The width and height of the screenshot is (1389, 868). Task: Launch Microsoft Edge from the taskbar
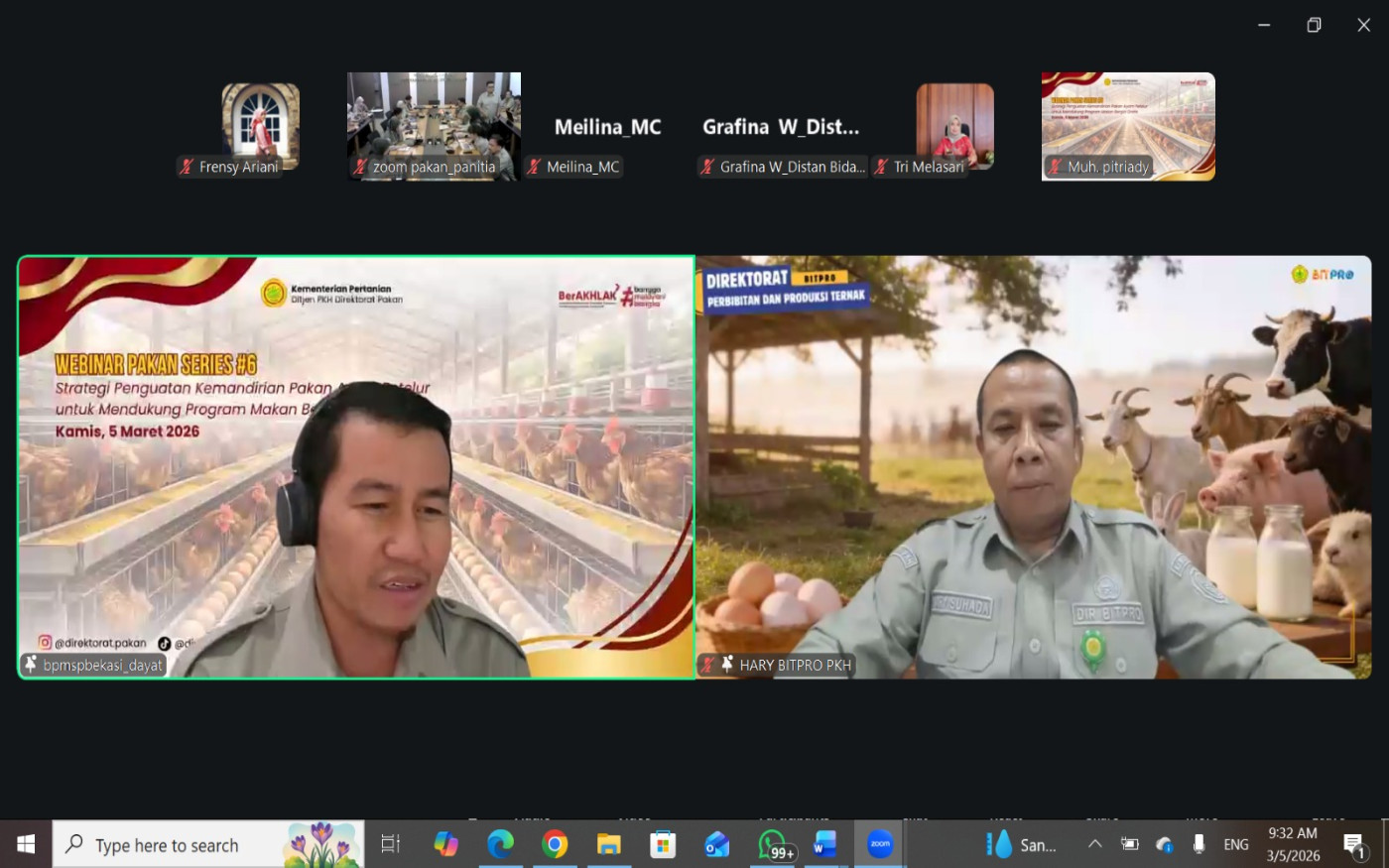point(500,844)
